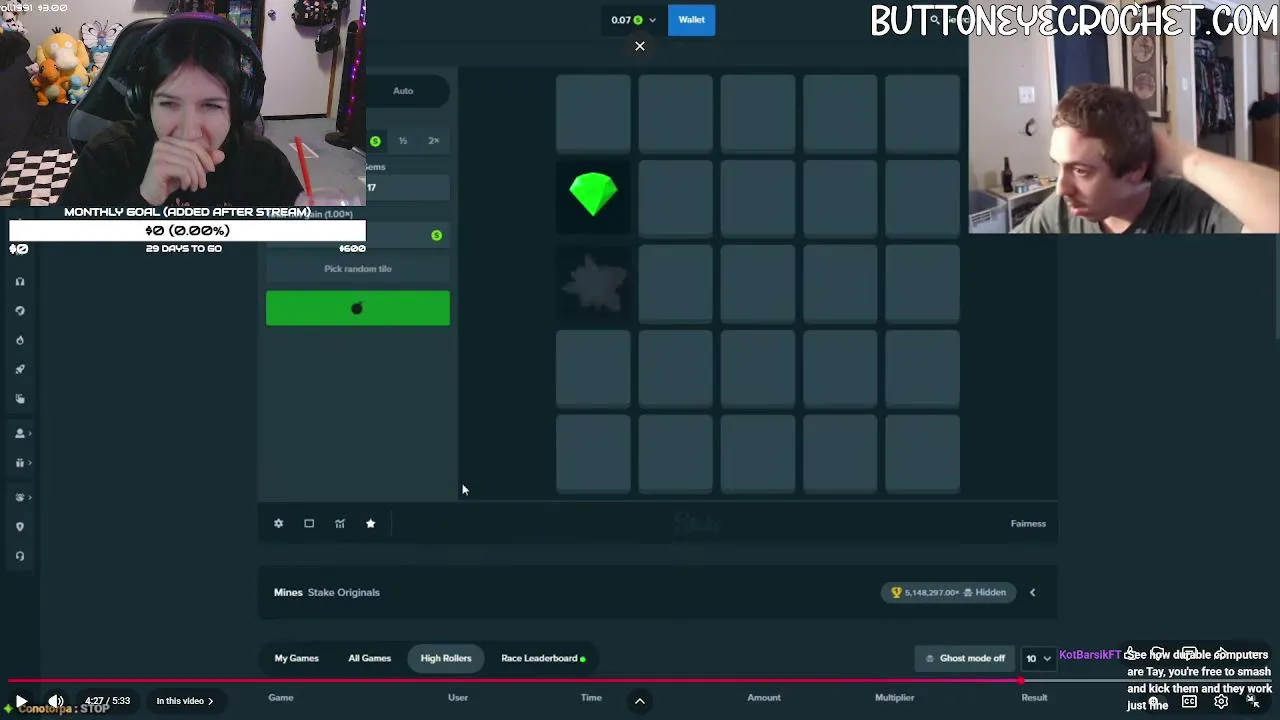
Task: Open the gift promotions sidebar icon
Action: tap(19, 463)
